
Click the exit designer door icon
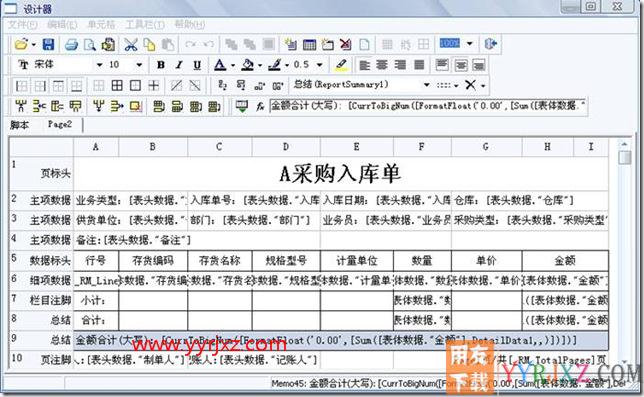click(490, 44)
